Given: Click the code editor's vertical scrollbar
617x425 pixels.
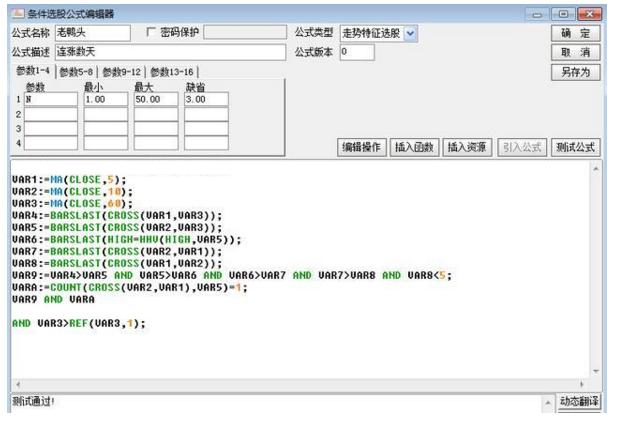Looking at the screenshot, I should [597, 270].
